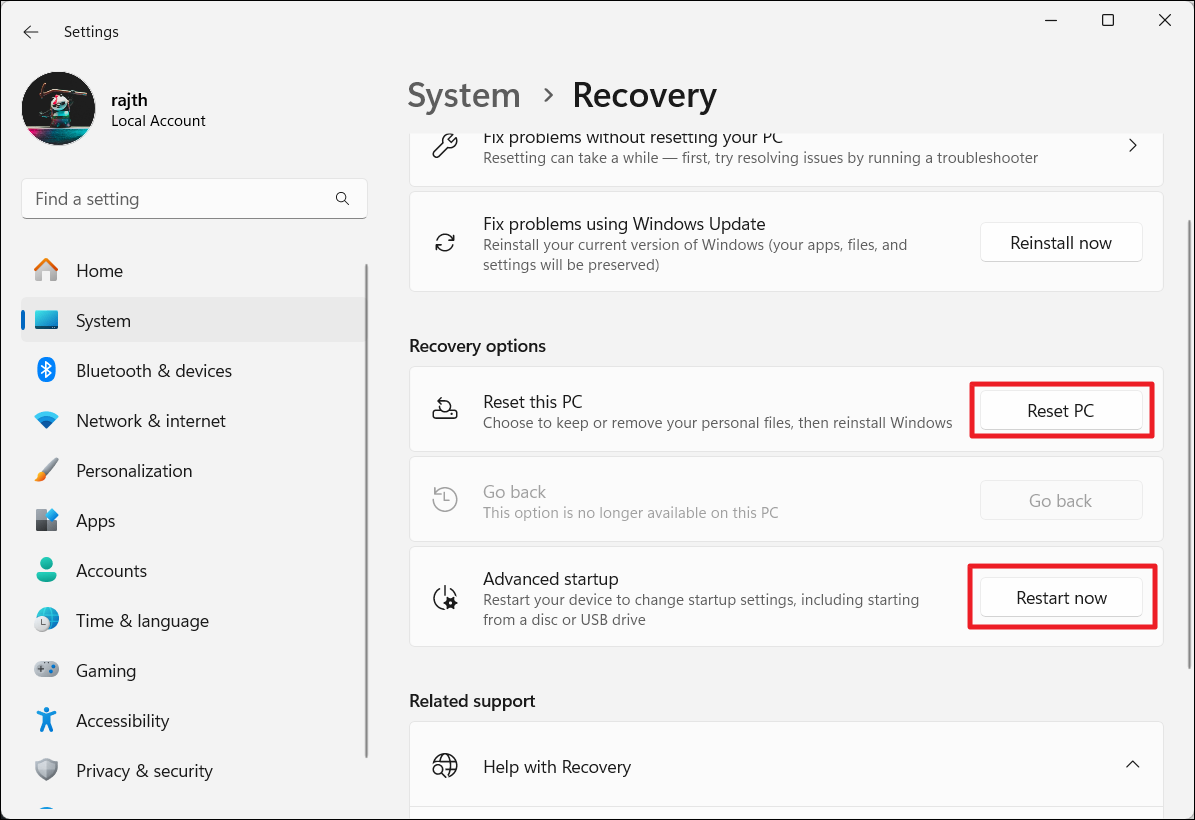Viewport: 1195px width, 820px height.
Task: Click the Accessibility figure icon
Action: click(46, 720)
